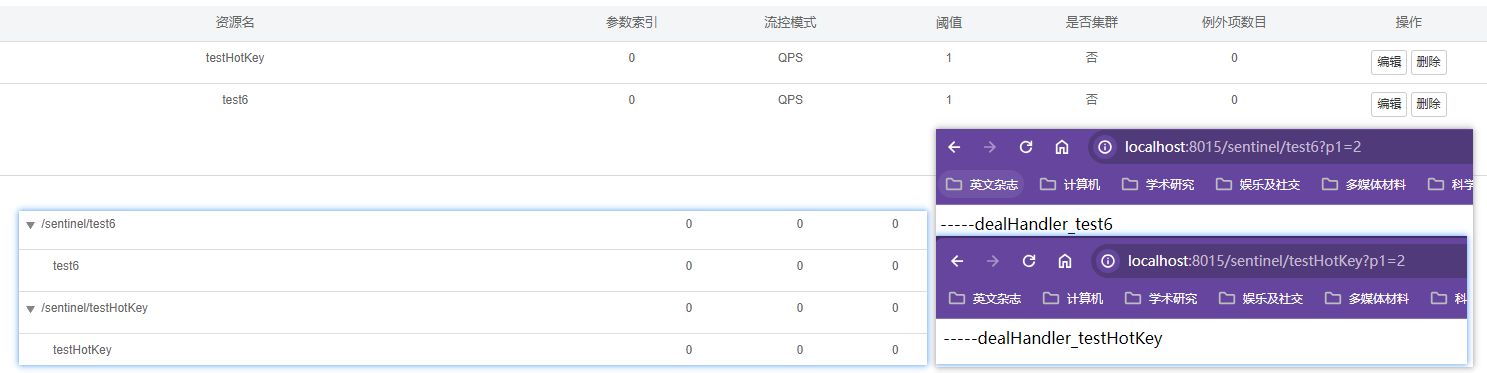The width and height of the screenshot is (1487, 373).
Task: Open the 英文杂志 bookmark folder in top browser
Action: pos(982,185)
